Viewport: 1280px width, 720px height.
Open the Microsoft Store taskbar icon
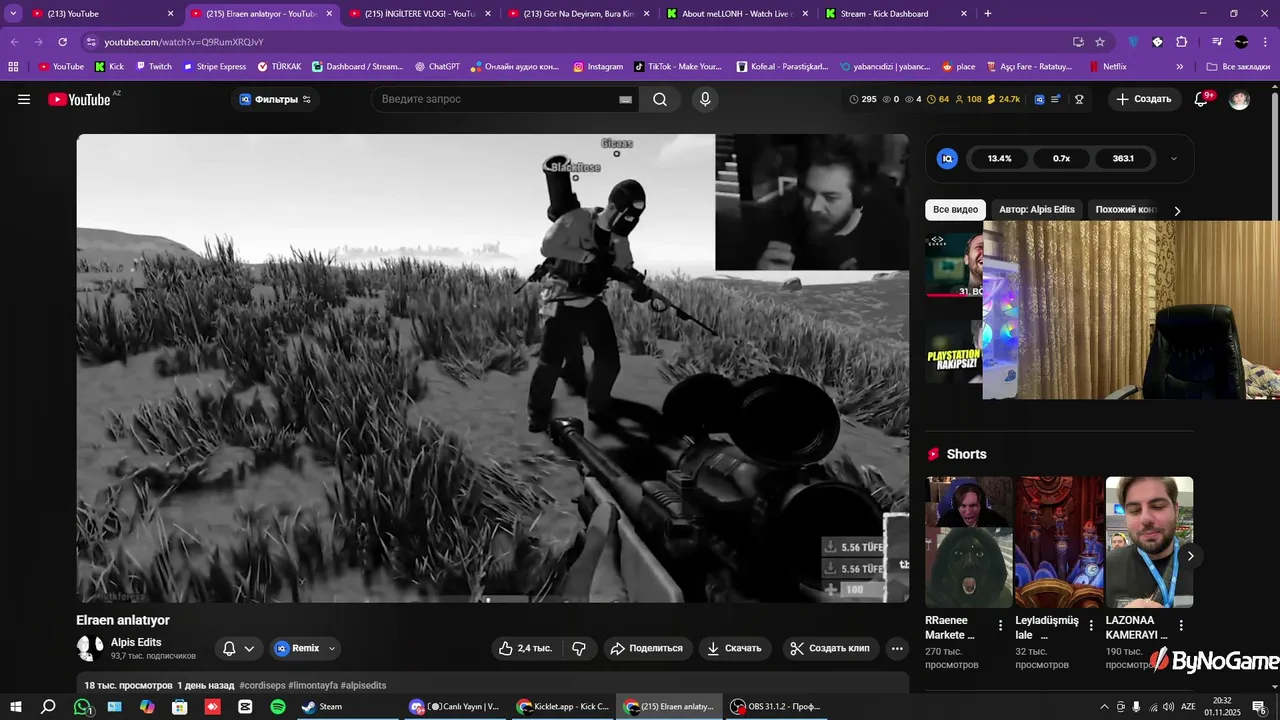pyautogui.click(x=180, y=706)
